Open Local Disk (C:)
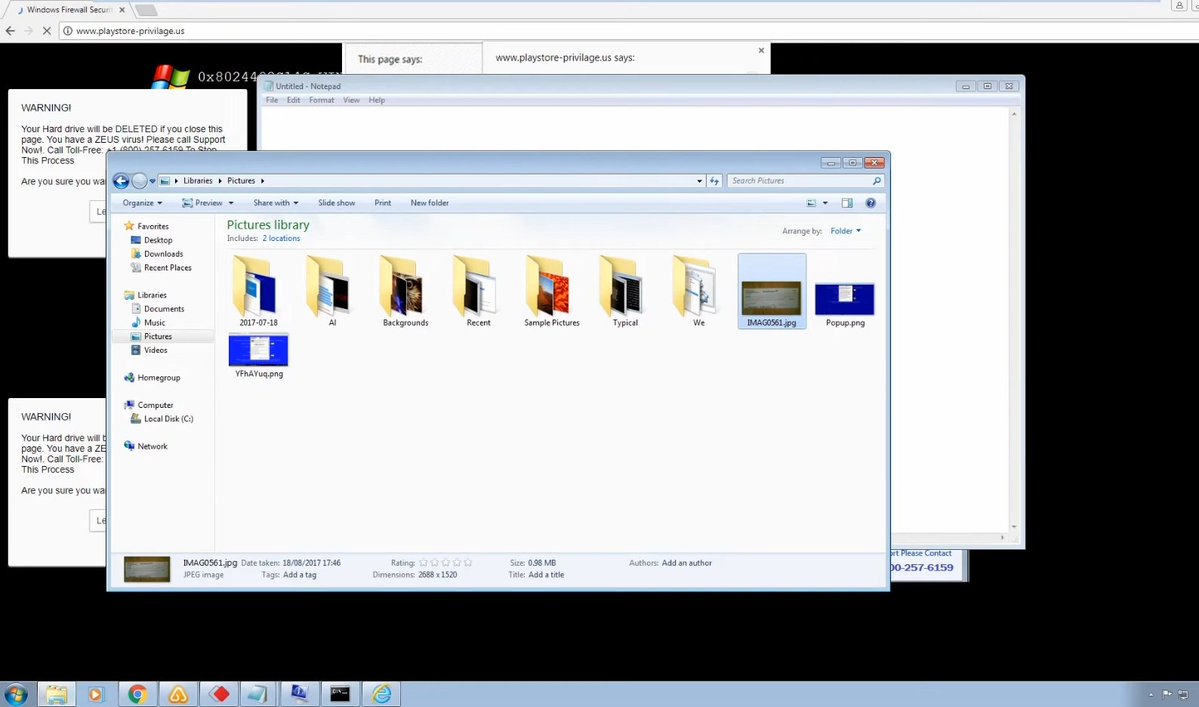Image resolution: width=1199 pixels, height=707 pixels. [162, 419]
